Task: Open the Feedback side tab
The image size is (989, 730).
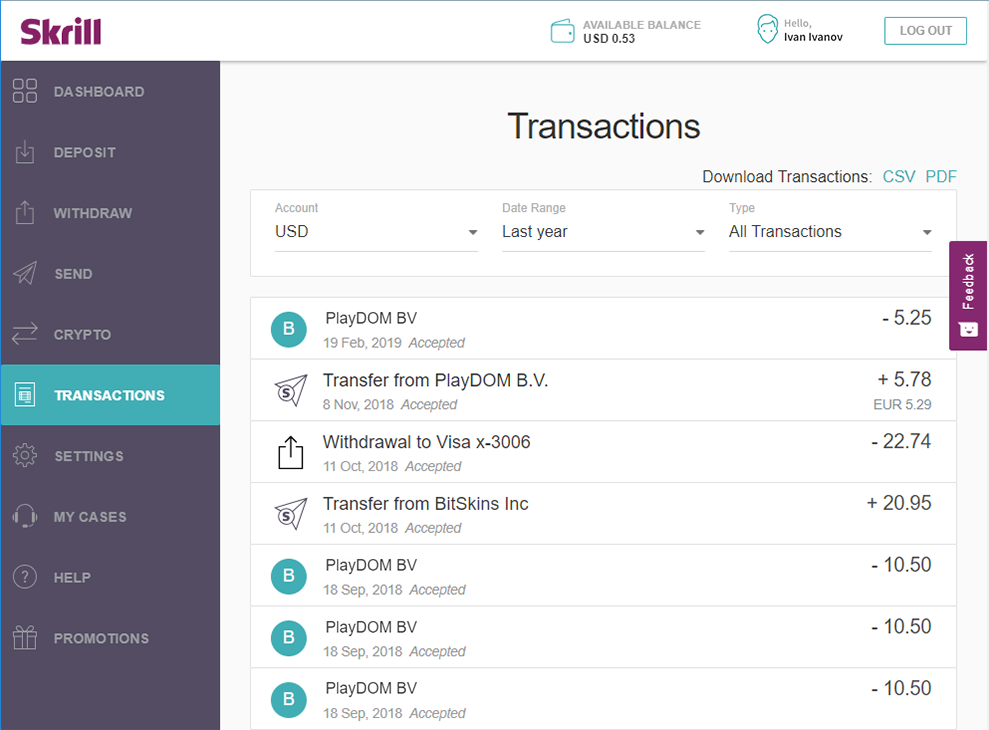Action: click(968, 295)
